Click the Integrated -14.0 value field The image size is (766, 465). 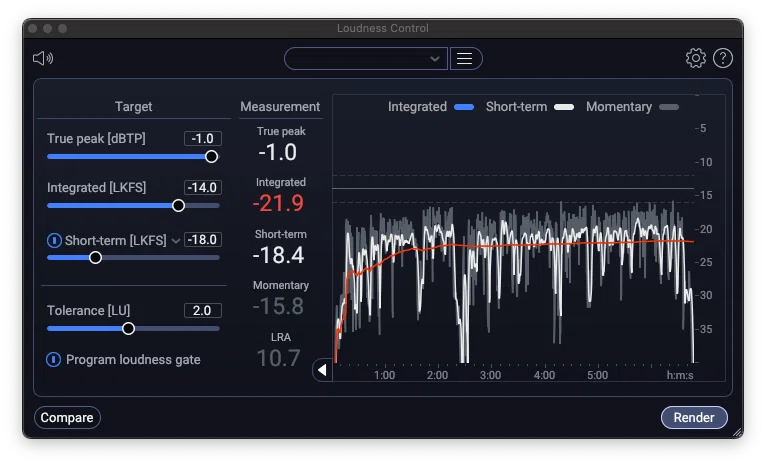coord(203,188)
